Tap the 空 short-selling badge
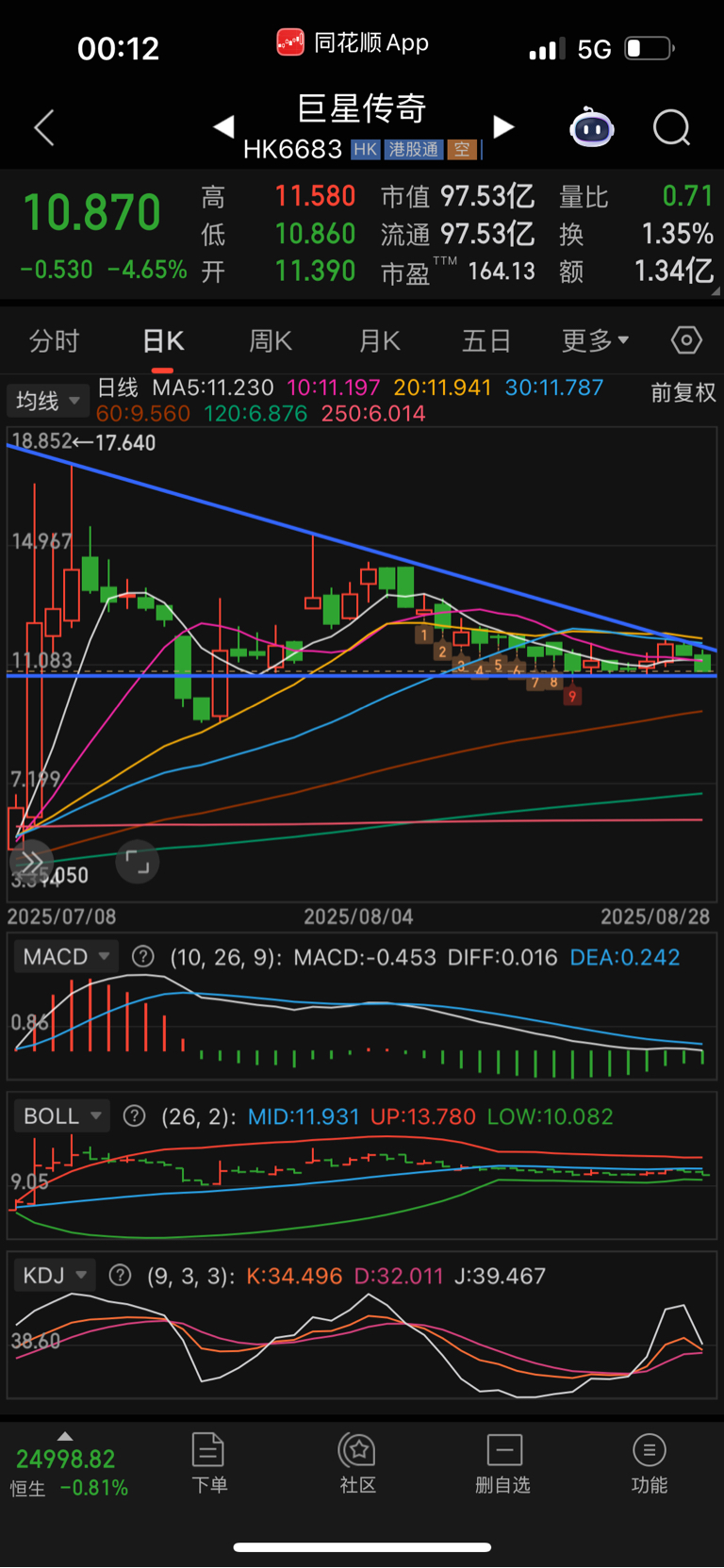The image size is (724, 1568). (x=462, y=150)
